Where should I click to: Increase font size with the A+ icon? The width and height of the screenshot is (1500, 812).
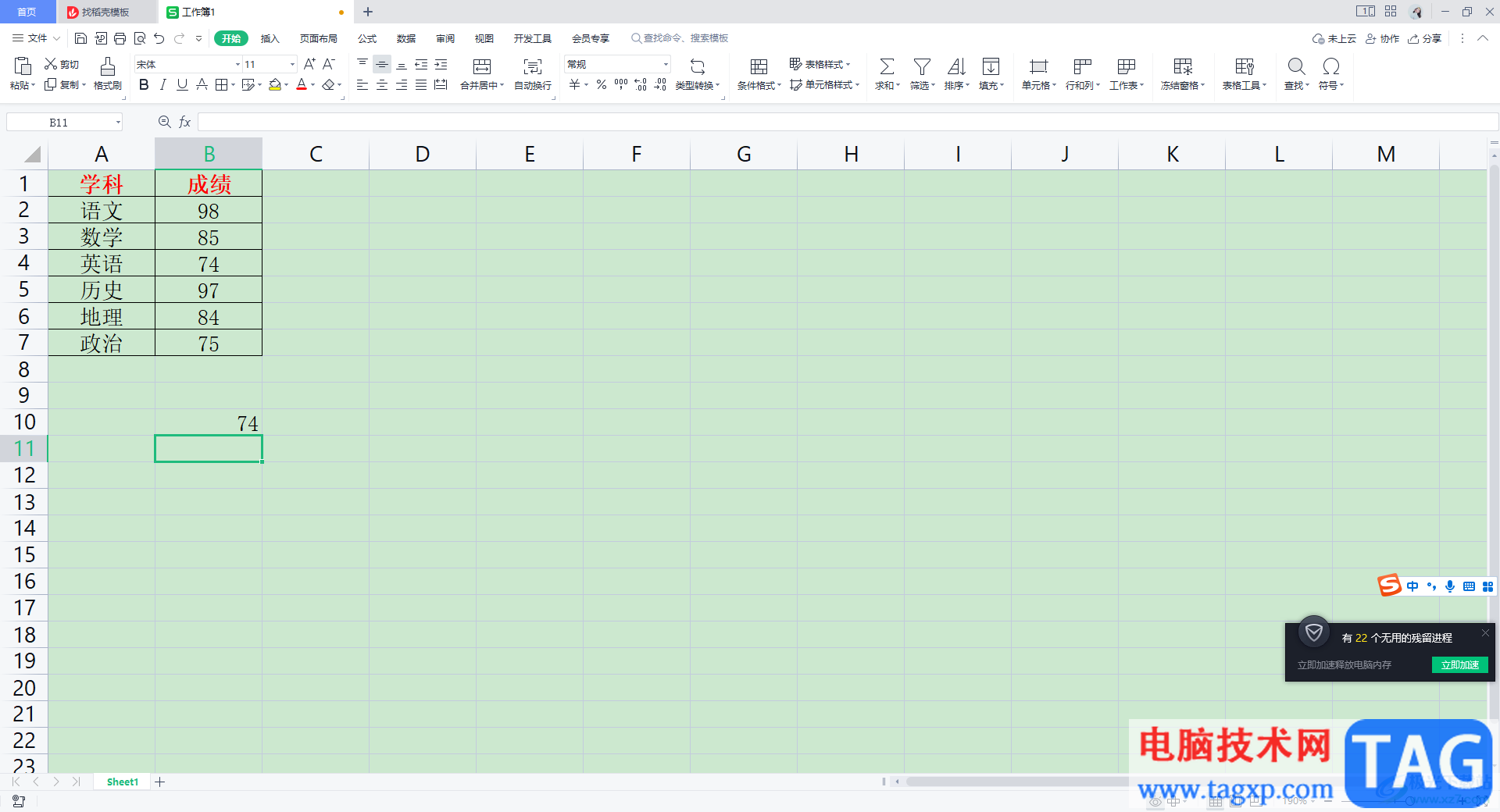309,64
